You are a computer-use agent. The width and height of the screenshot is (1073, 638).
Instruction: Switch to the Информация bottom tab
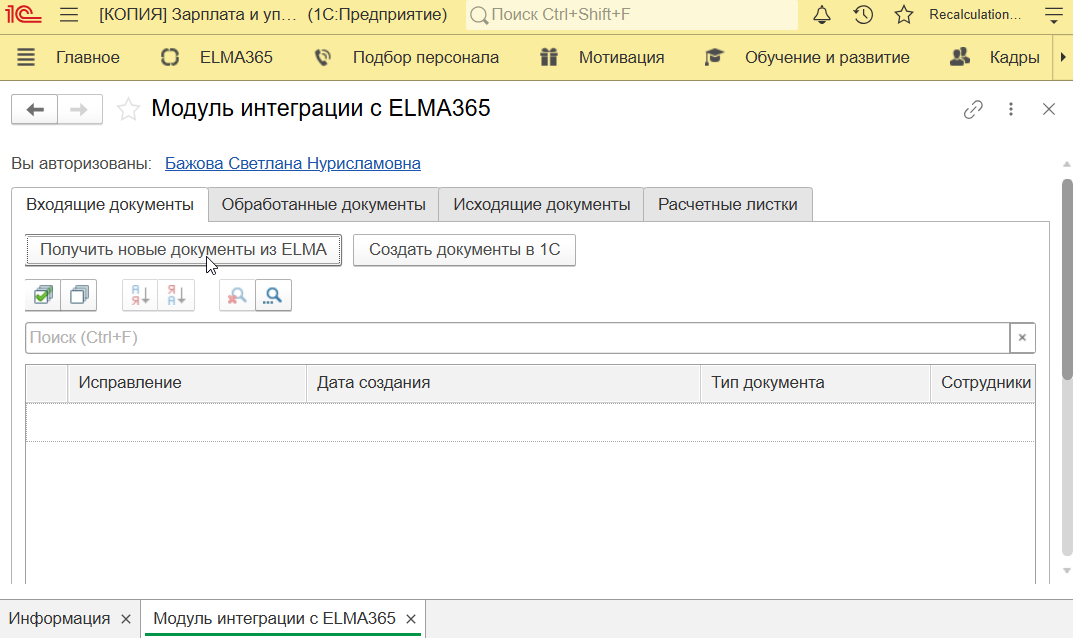pos(60,619)
